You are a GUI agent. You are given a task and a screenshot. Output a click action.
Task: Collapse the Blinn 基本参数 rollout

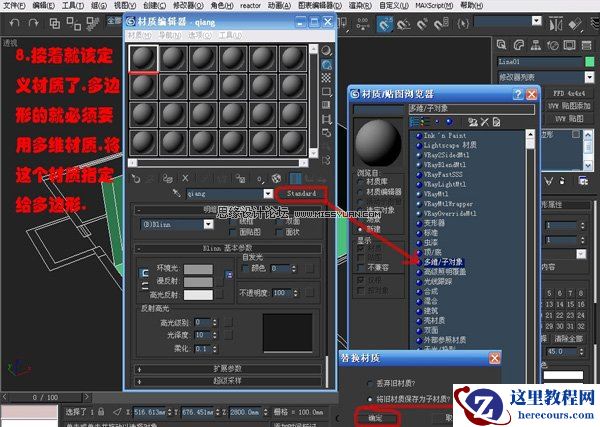228,249
